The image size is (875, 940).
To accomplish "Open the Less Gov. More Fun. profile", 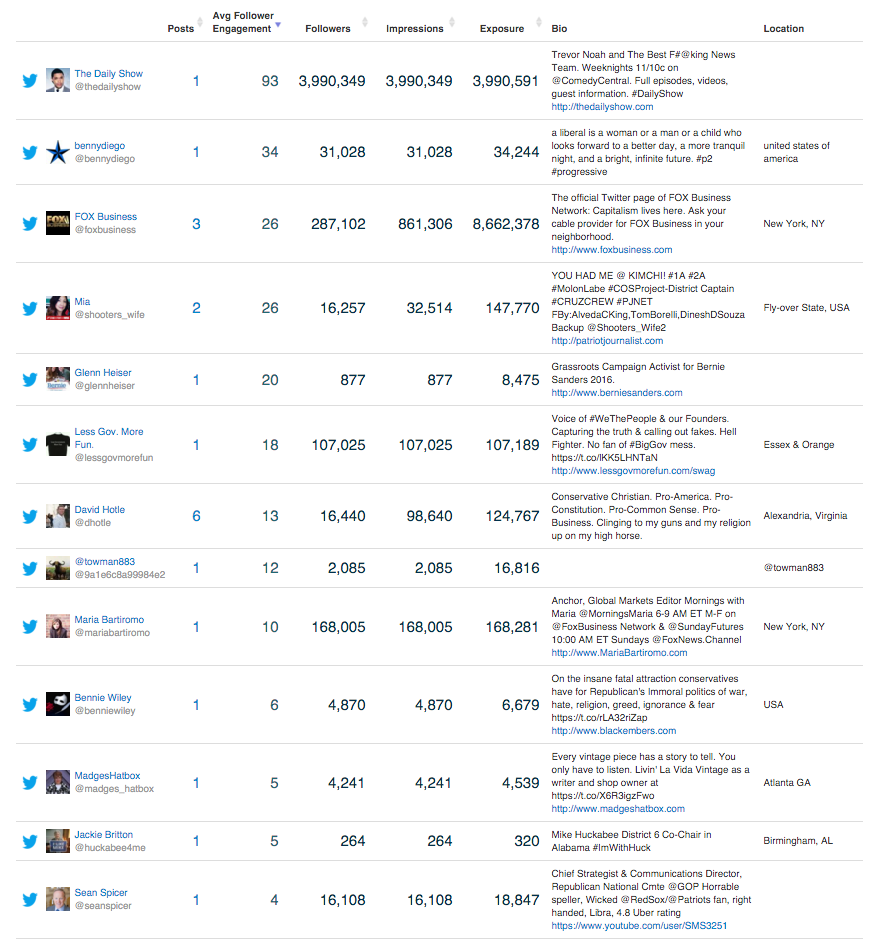I will [108, 438].
